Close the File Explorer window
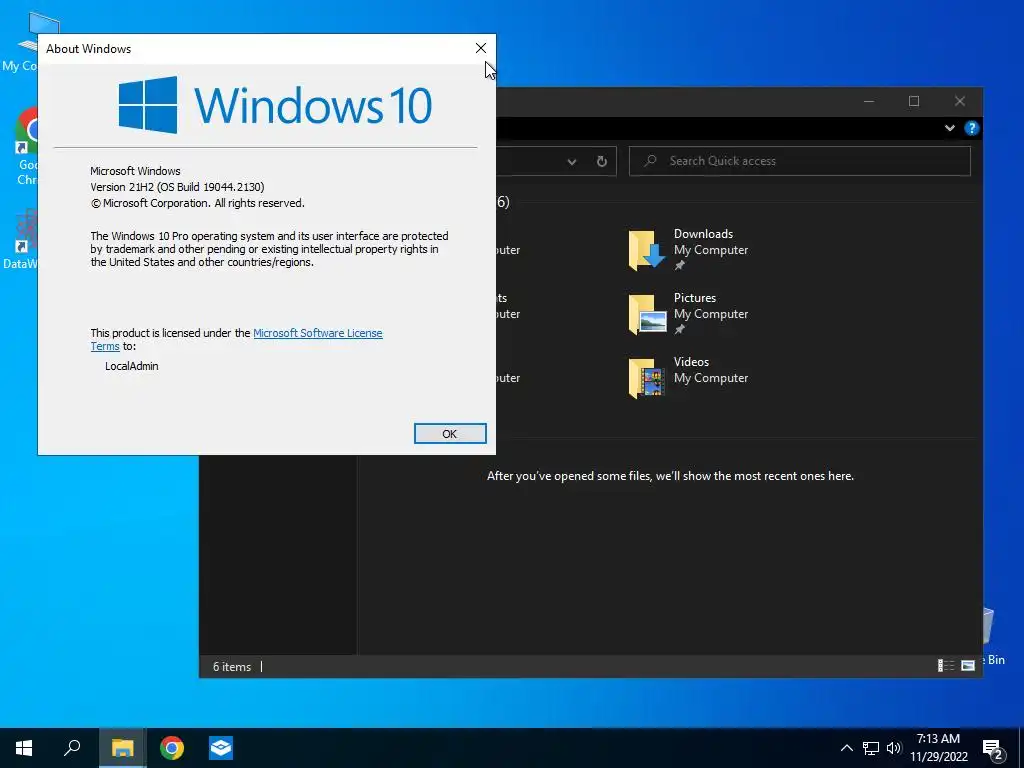Image resolution: width=1024 pixels, height=768 pixels. coord(959,101)
